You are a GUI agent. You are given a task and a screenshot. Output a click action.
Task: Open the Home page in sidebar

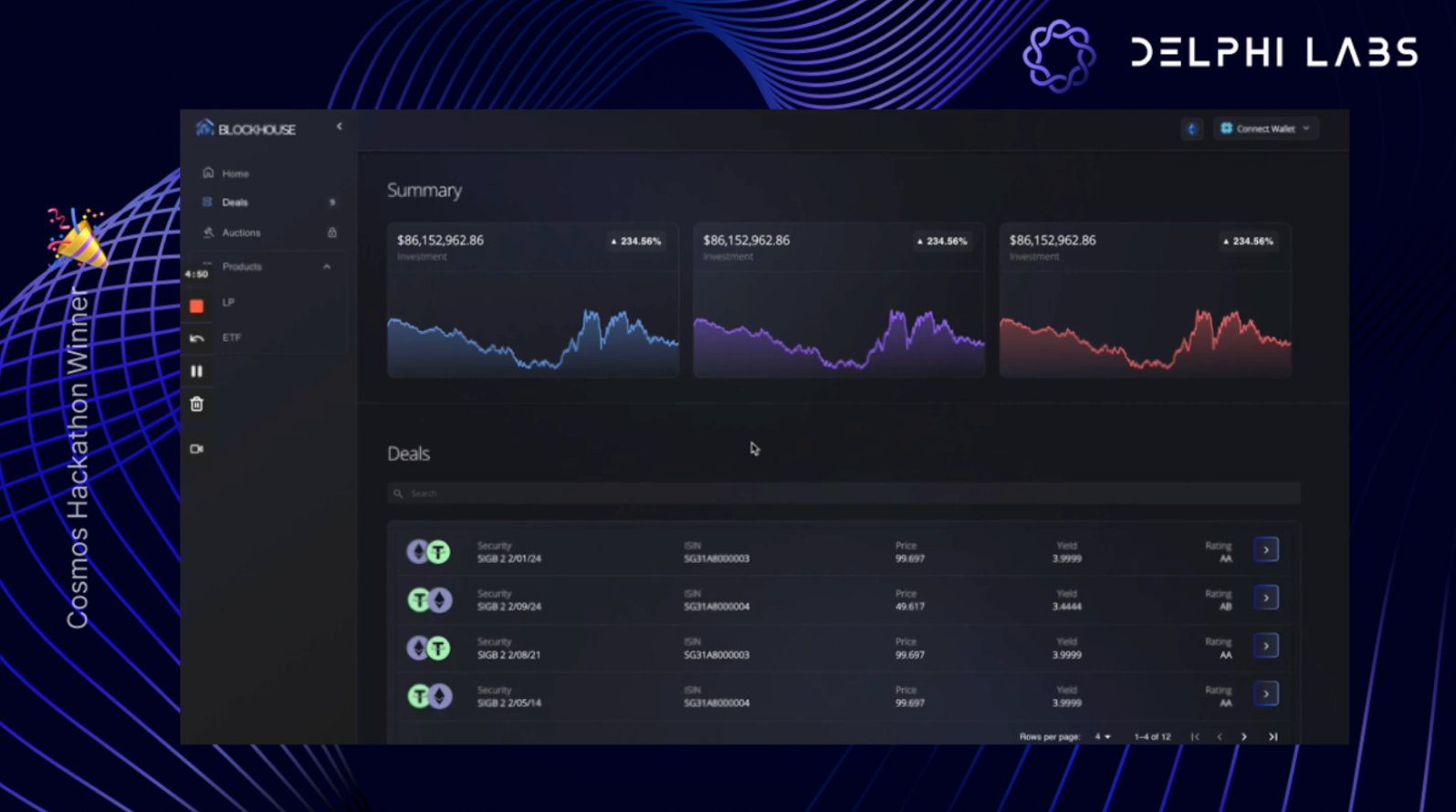pyautogui.click(x=236, y=173)
